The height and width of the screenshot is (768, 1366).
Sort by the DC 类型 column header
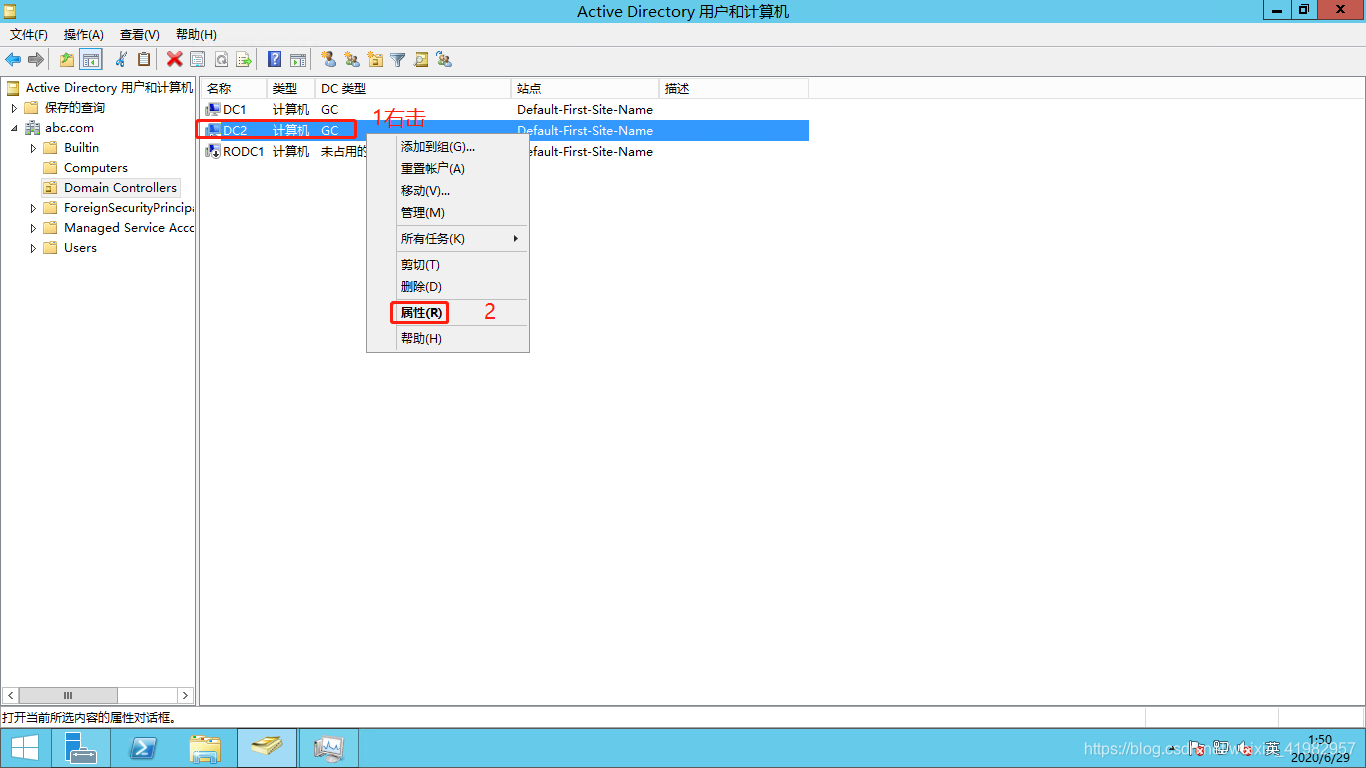[x=413, y=89]
